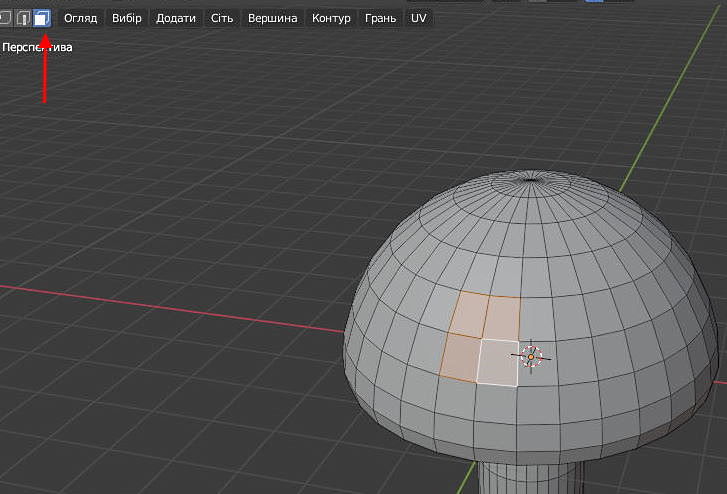Open the Вибір menu
Image resolution: width=727 pixels, height=494 pixels.
[127, 18]
